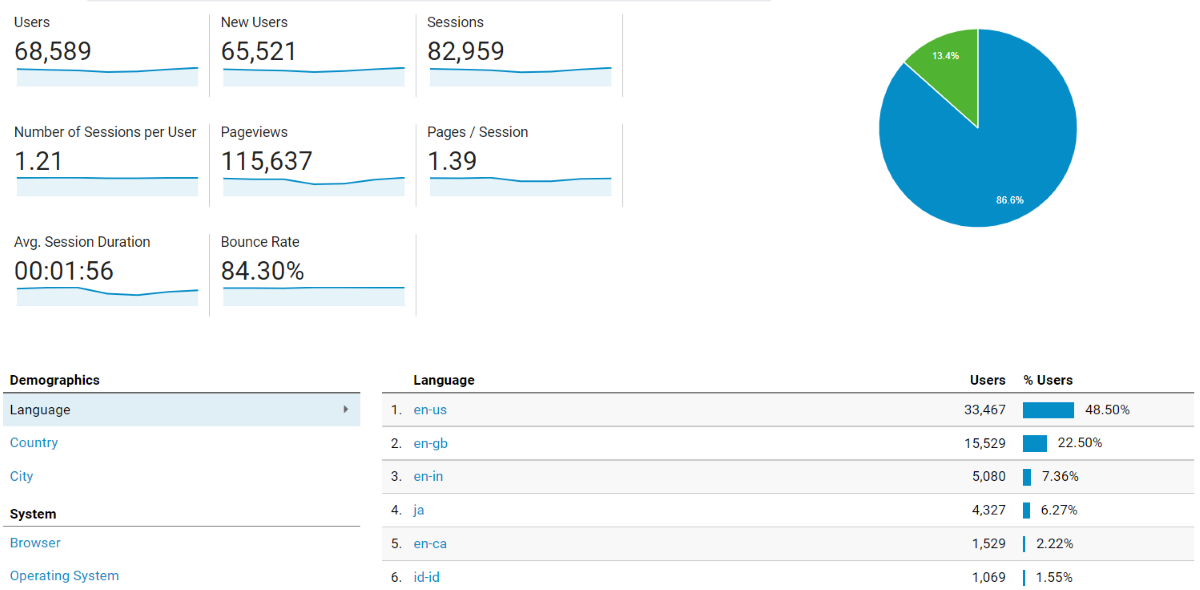Click the 1.55% users percentage
Image resolution: width=1200 pixels, height=590 pixels.
click(x=1054, y=577)
